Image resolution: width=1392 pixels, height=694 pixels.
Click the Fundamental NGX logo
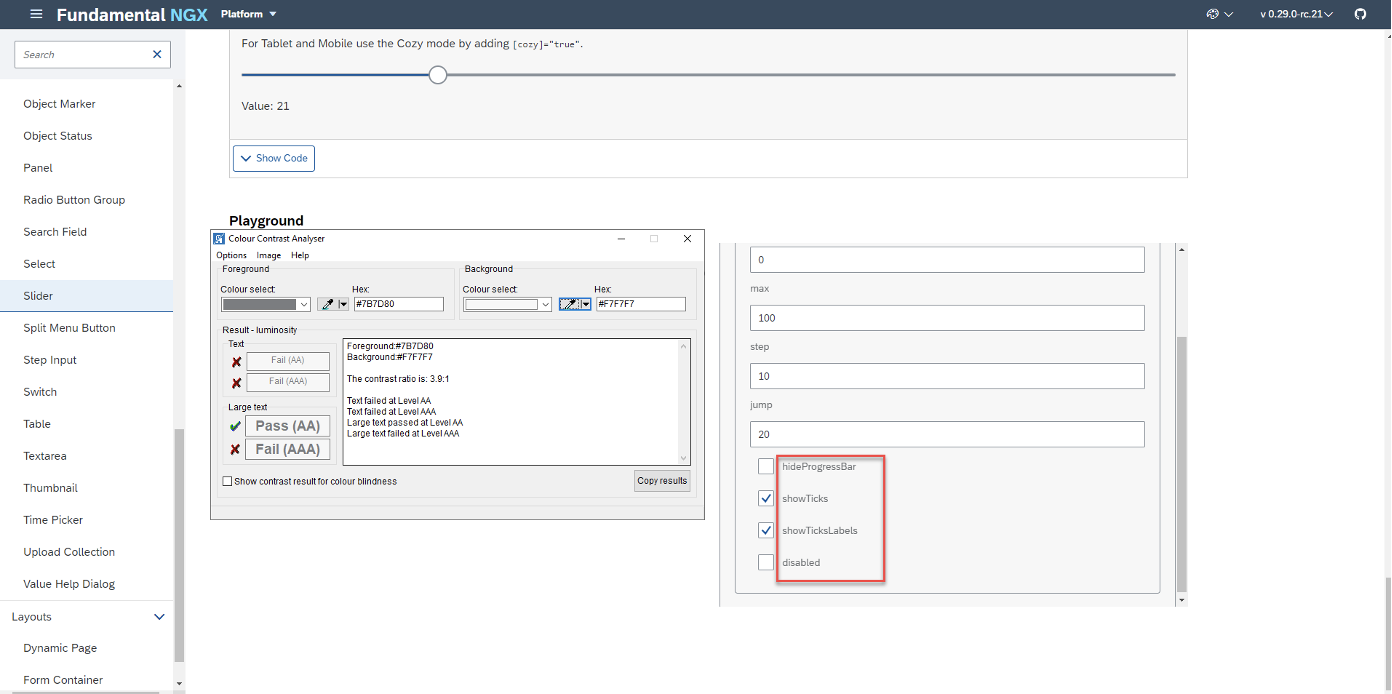tap(130, 14)
